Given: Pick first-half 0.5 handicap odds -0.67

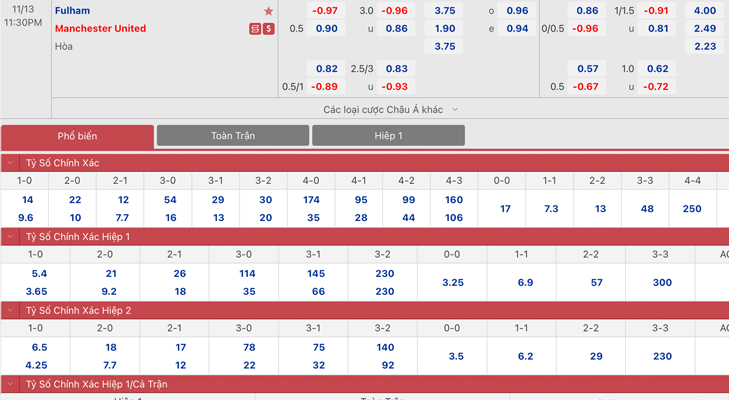Looking at the screenshot, I should [586, 87].
